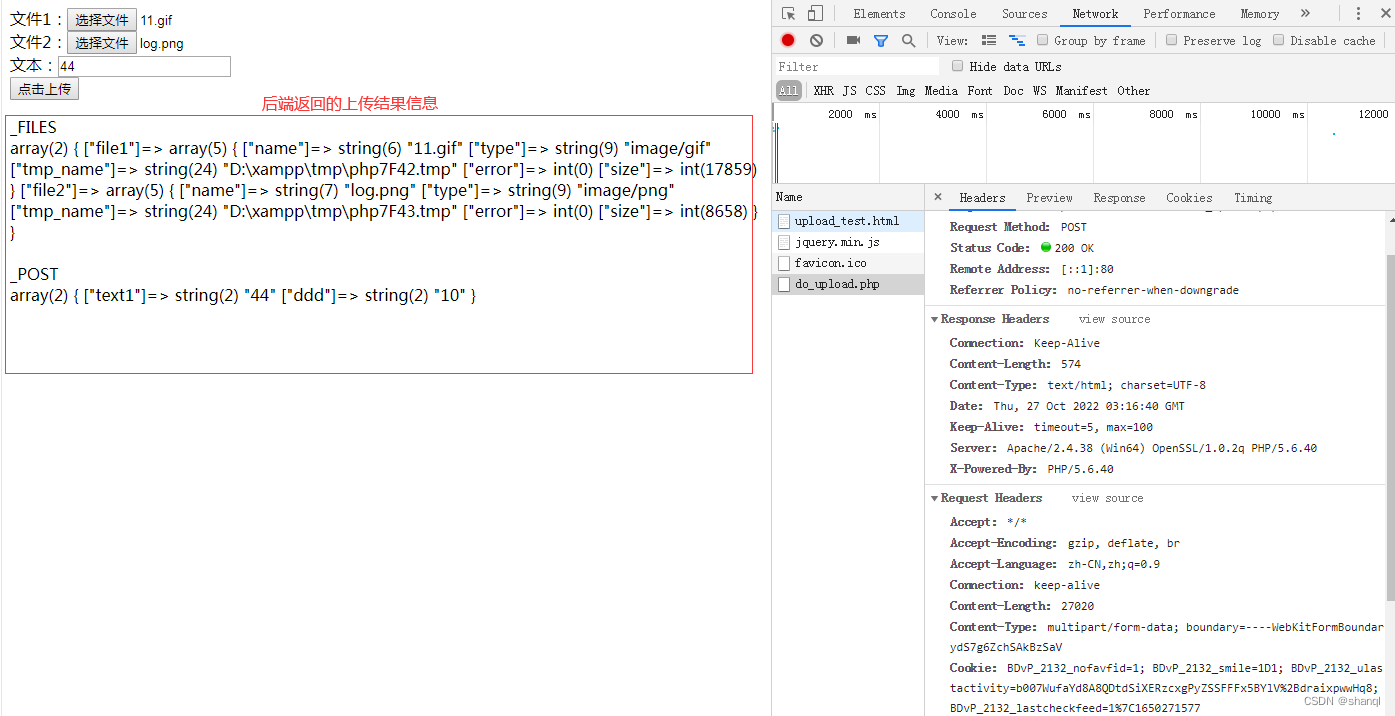Filter requests by Img
The height and width of the screenshot is (716, 1395).
[x=905, y=91]
